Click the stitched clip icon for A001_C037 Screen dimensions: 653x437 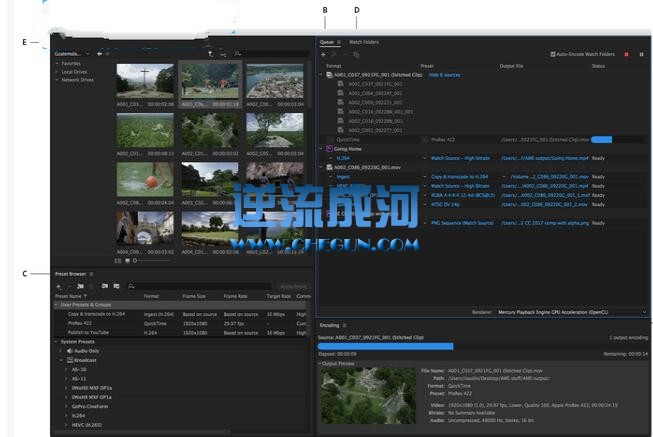coord(329,75)
